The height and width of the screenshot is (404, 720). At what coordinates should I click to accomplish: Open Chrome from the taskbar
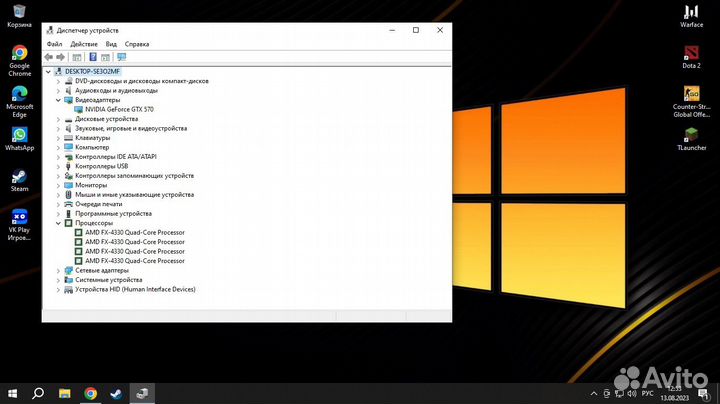(90, 393)
